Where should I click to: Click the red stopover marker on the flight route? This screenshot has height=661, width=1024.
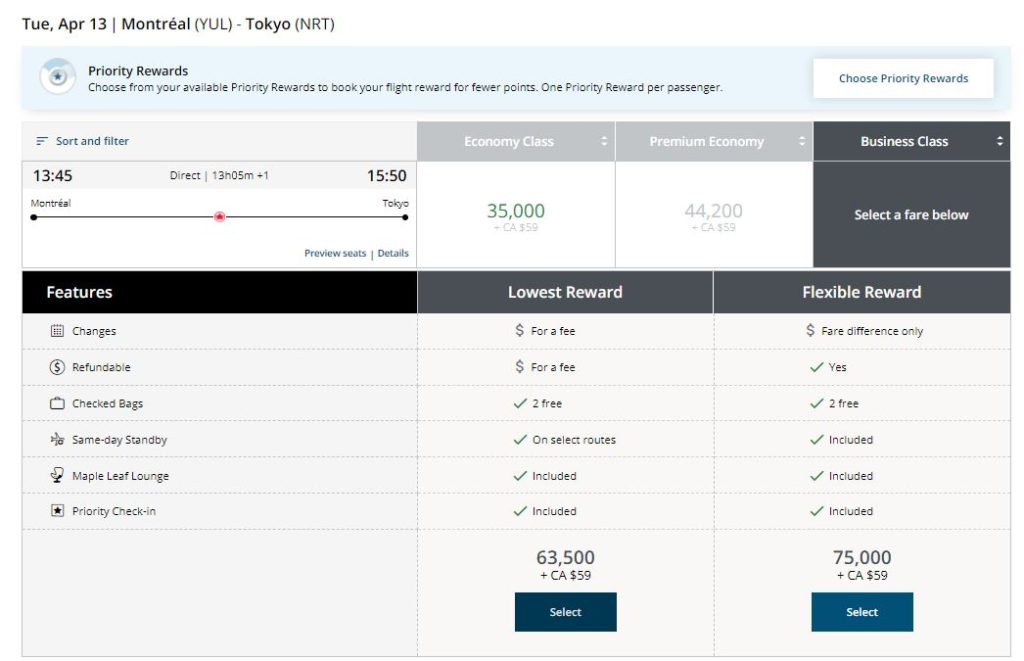pyautogui.click(x=219, y=215)
